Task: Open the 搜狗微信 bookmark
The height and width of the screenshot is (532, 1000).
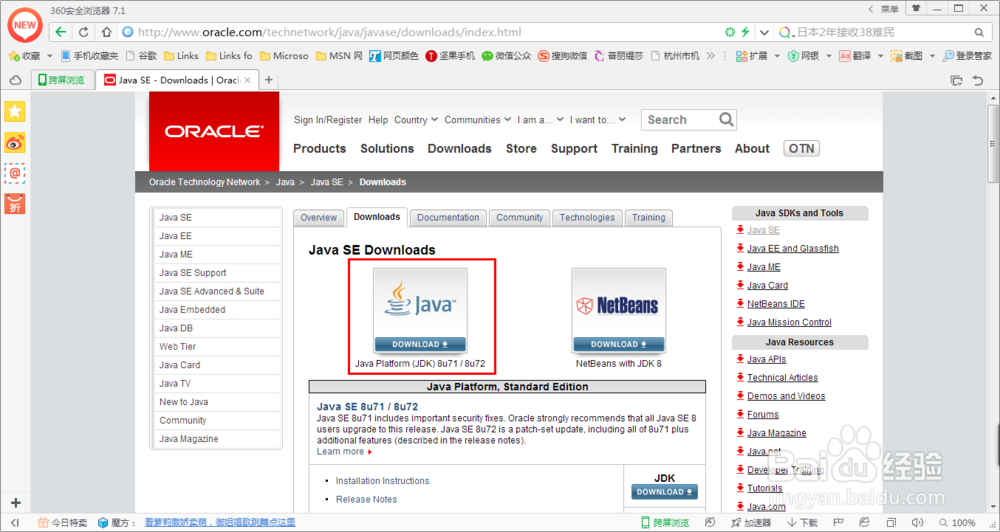Action: (562, 56)
